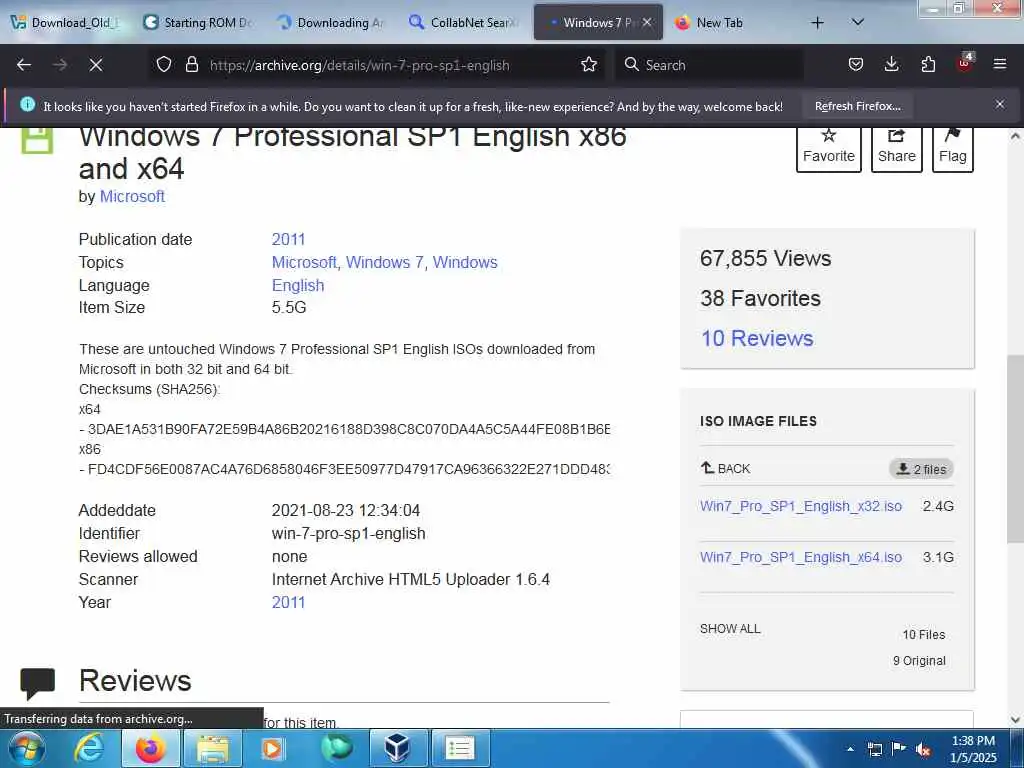
Task: Click SHOW ALL files link
Action: [x=730, y=629]
